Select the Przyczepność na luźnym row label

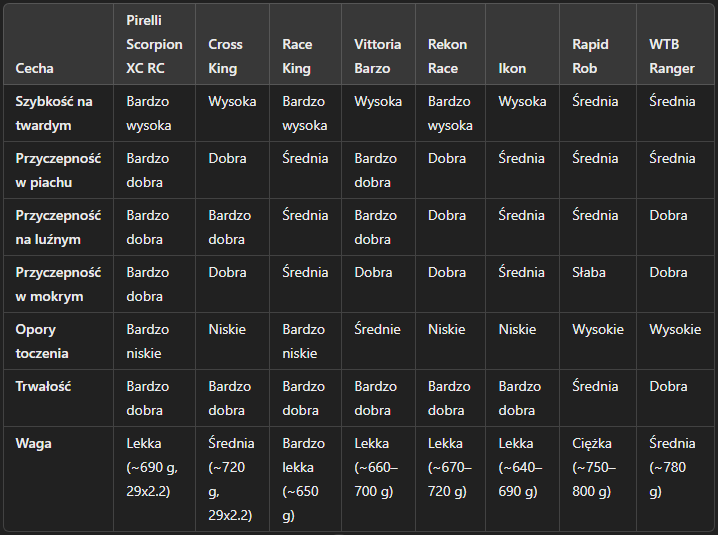[x=58, y=227]
